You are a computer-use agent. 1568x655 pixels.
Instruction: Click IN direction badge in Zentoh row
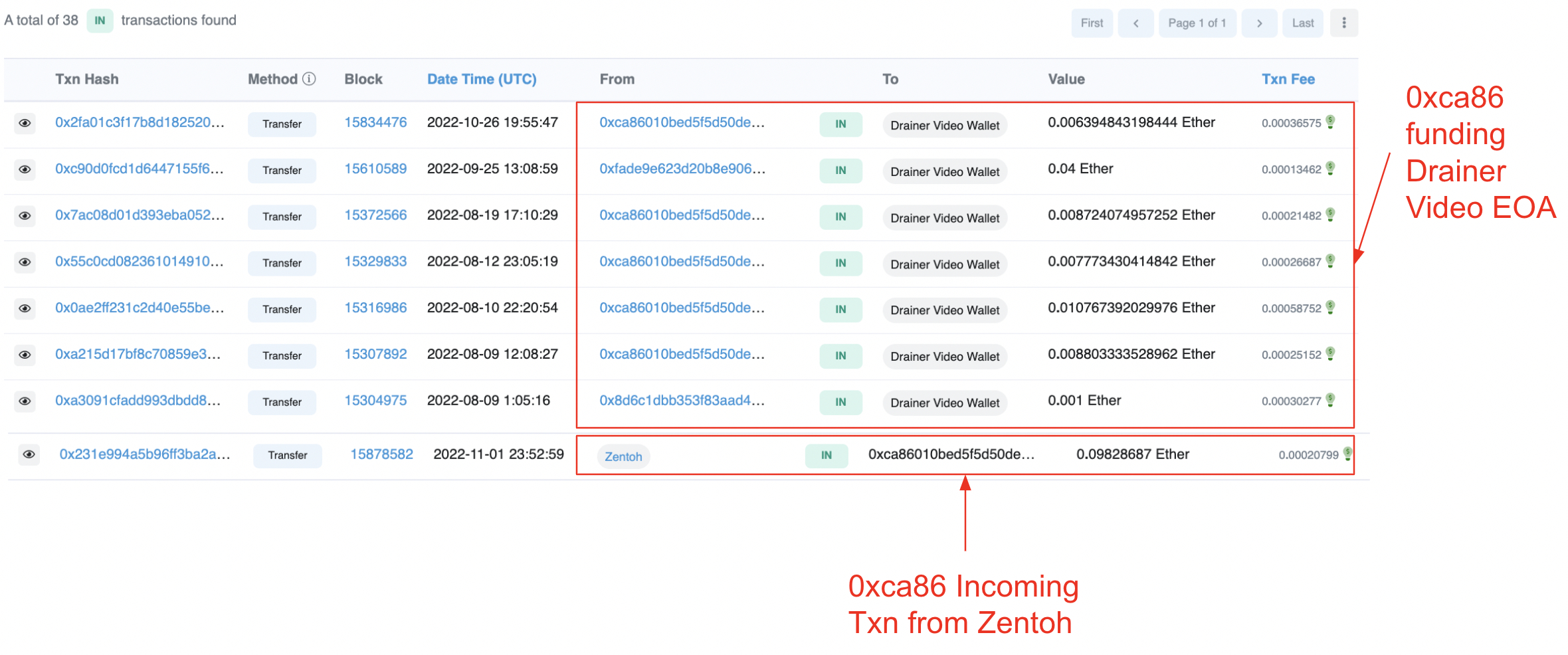pyautogui.click(x=827, y=456)
